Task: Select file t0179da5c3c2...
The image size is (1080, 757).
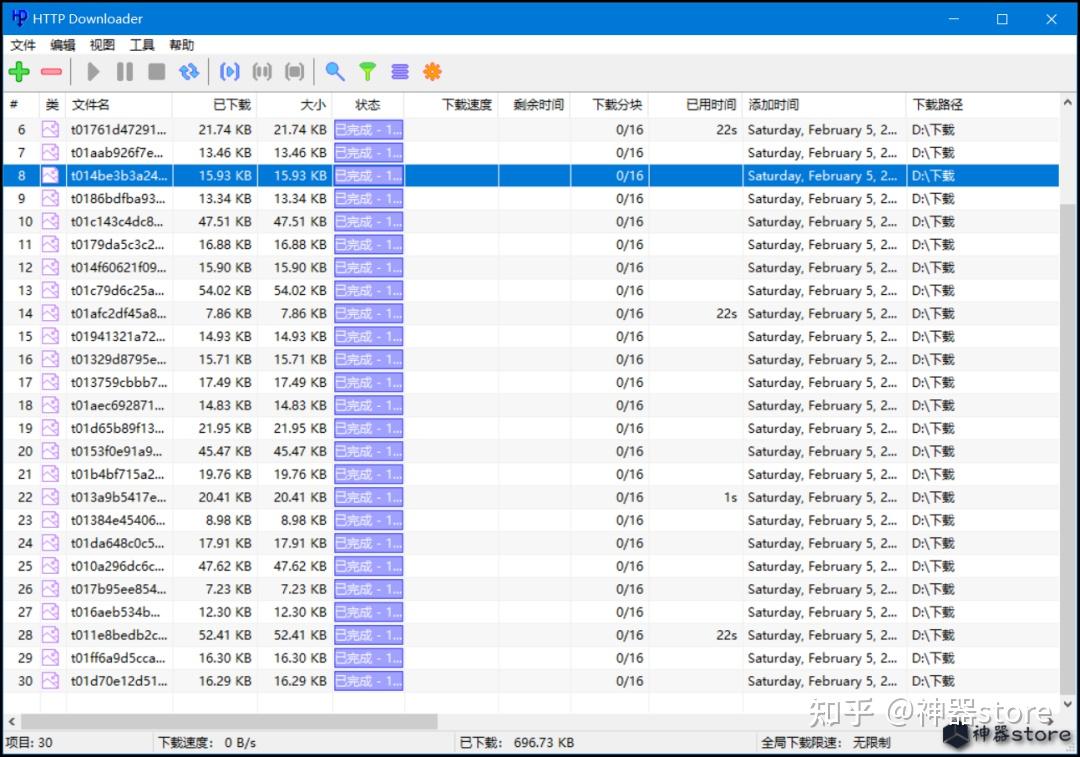Action: [117, 245]
